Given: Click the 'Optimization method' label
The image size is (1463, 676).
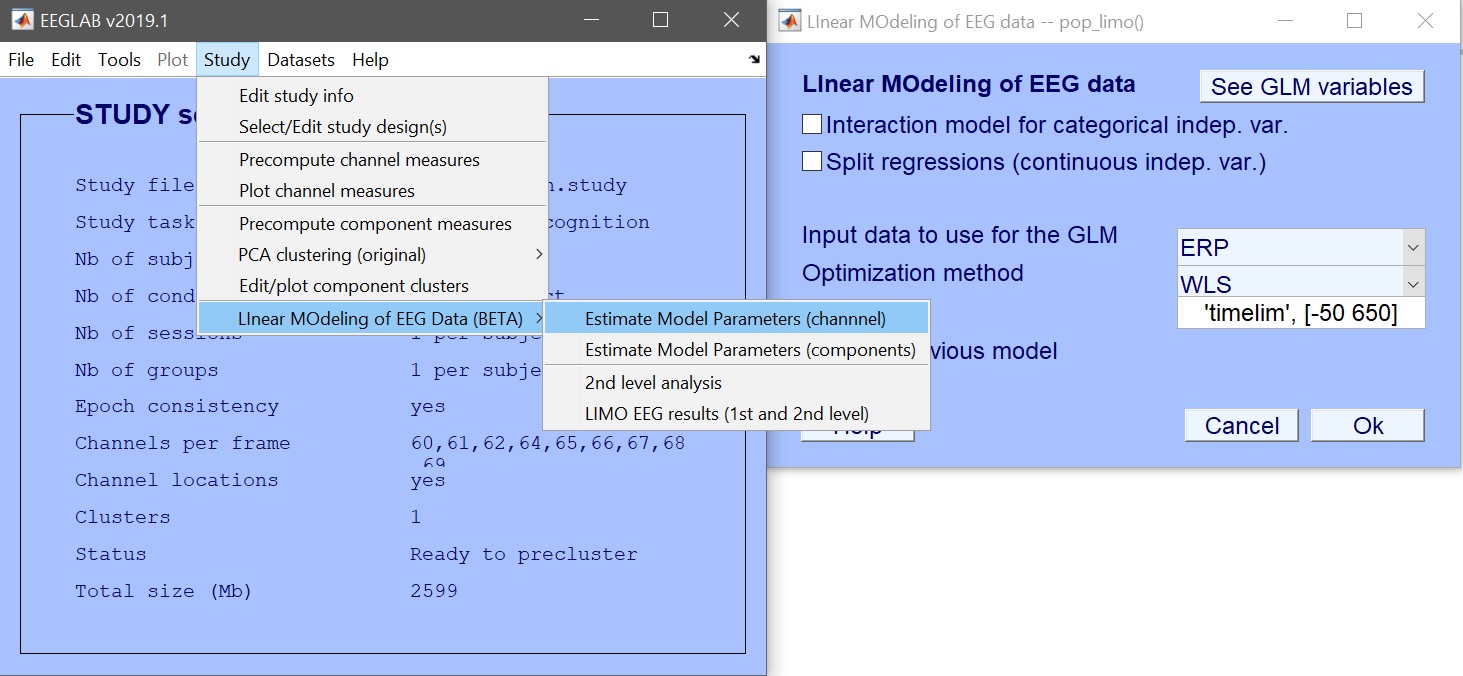Looking at the screenshot, I should [913, 273].
